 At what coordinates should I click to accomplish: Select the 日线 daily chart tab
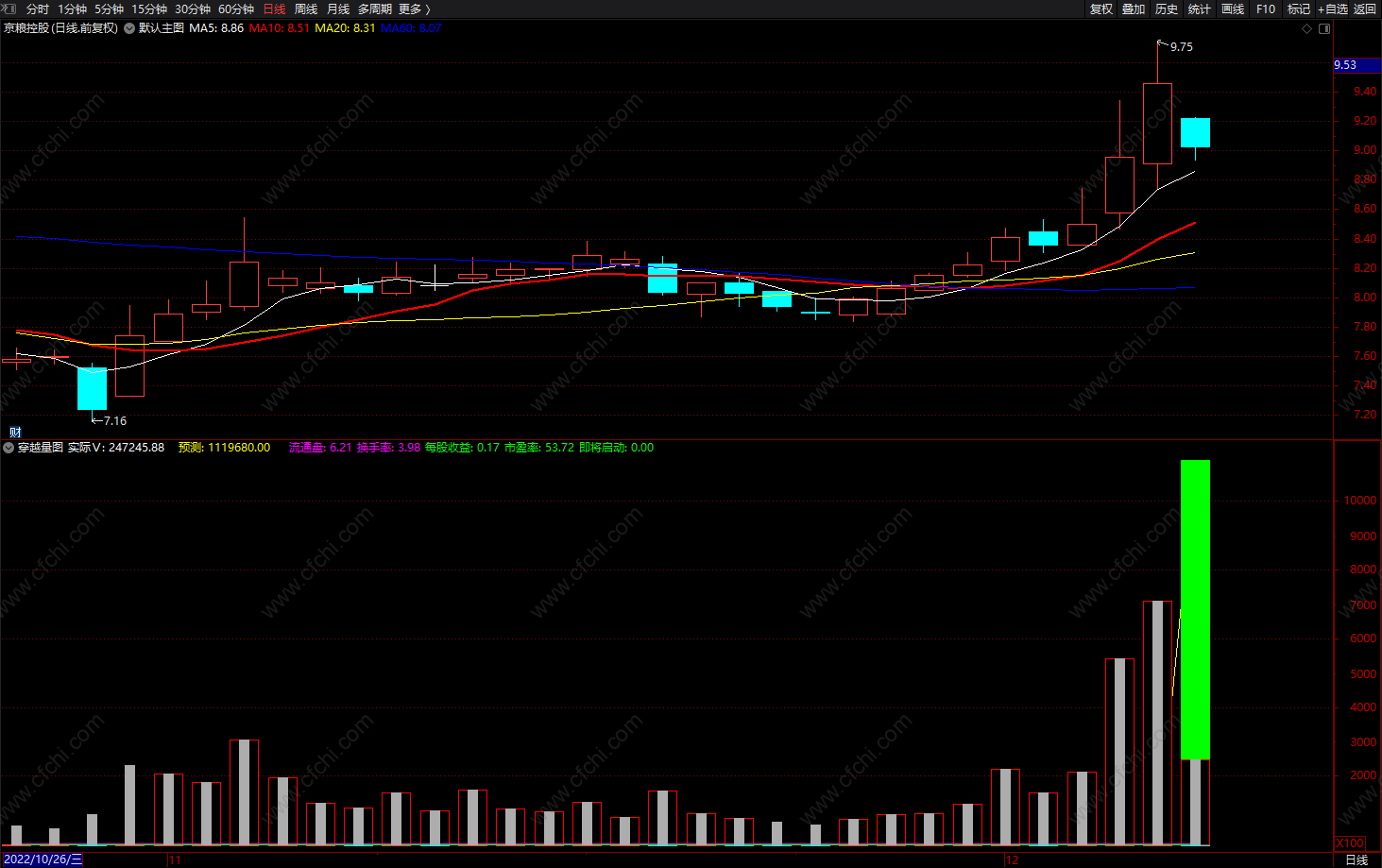coord(274,9)
